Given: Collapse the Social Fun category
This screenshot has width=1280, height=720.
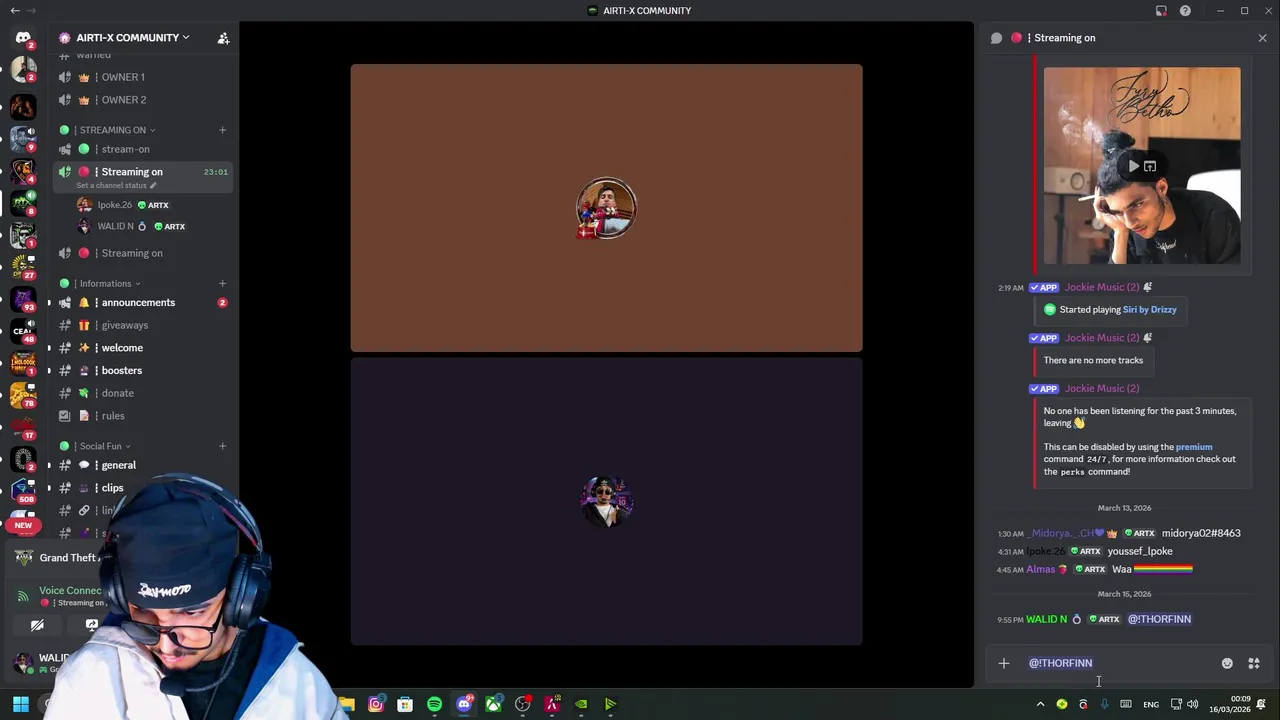Looking at the screenshot, I should tap(100, 446).
